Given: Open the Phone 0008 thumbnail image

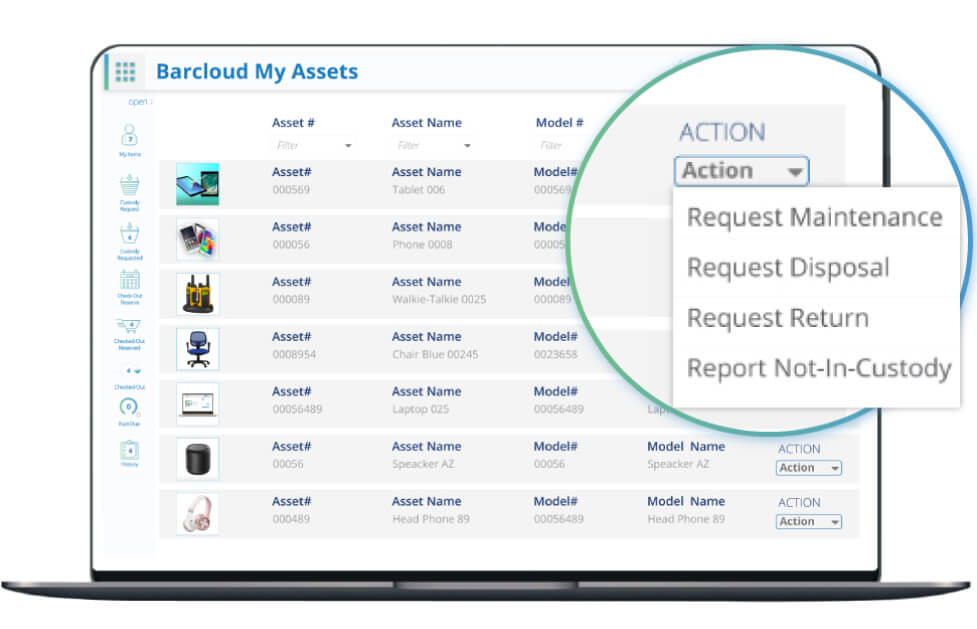Looking at the screenshot, I should (198, 239).
